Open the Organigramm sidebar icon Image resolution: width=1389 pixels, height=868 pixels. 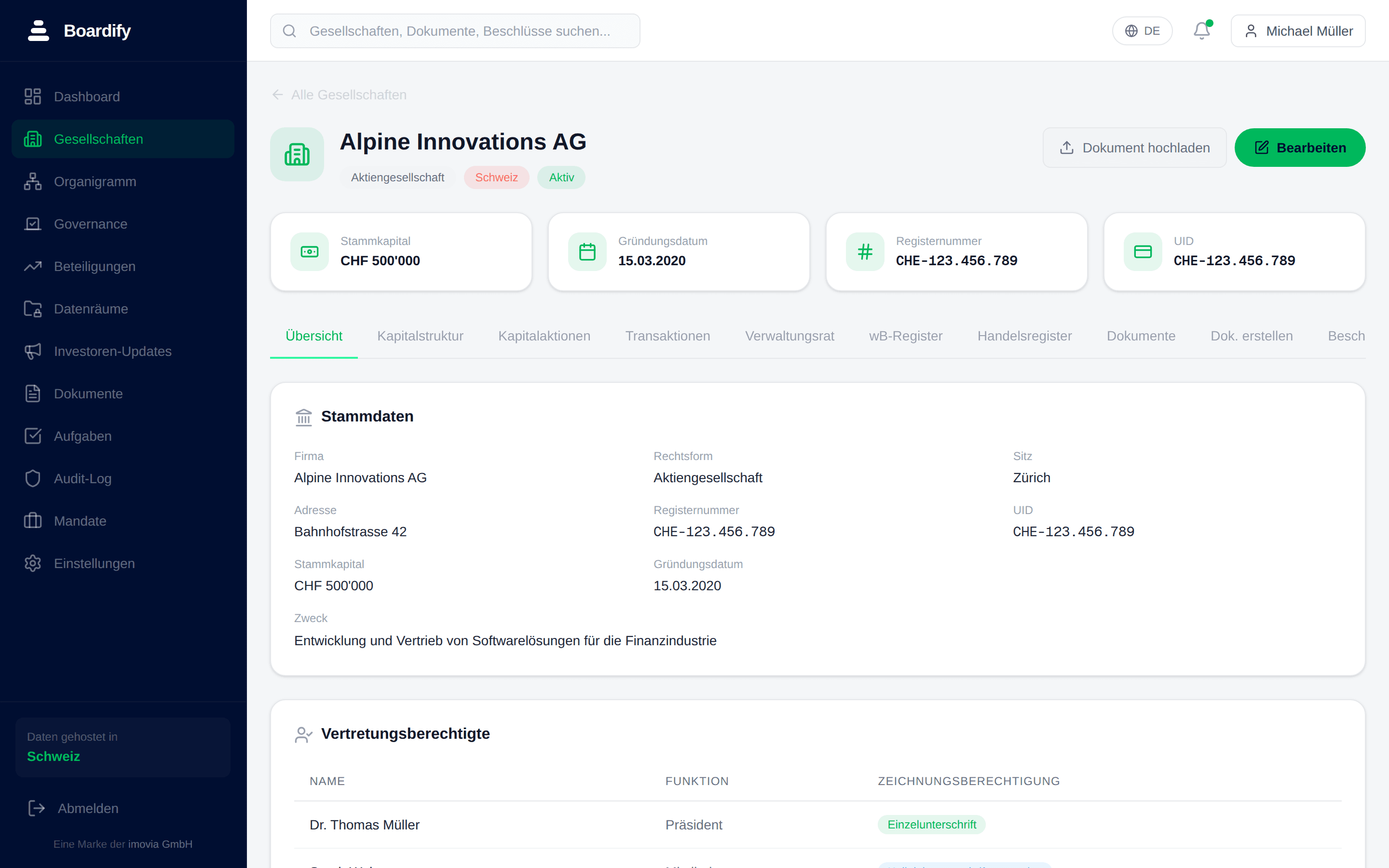[x=33, y=181]
